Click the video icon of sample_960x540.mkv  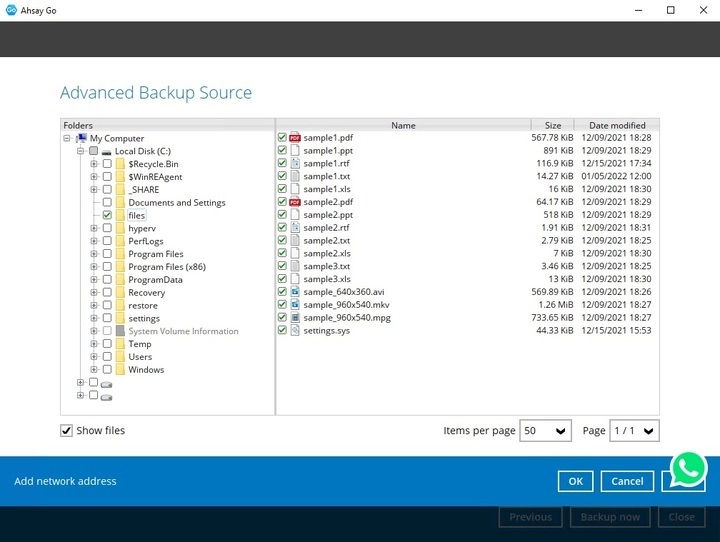coord(295,305)
